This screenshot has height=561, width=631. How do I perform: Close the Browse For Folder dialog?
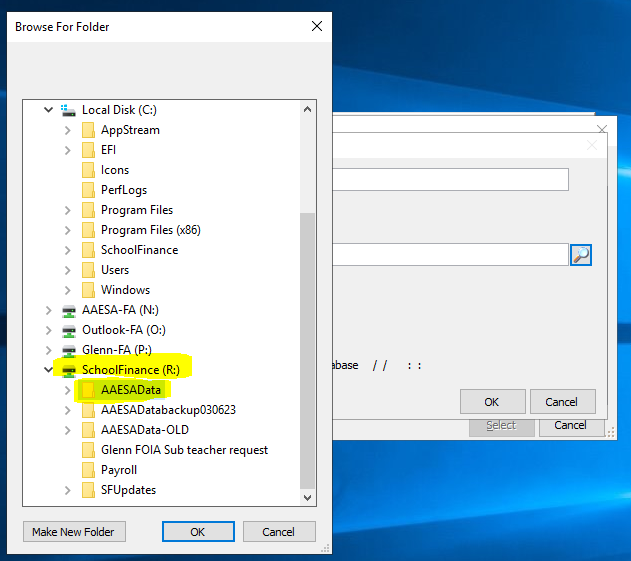point(317,26)
